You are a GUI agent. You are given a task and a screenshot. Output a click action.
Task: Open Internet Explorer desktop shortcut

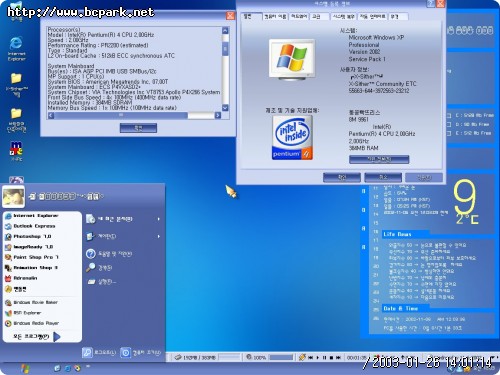[x=16, y=48]
